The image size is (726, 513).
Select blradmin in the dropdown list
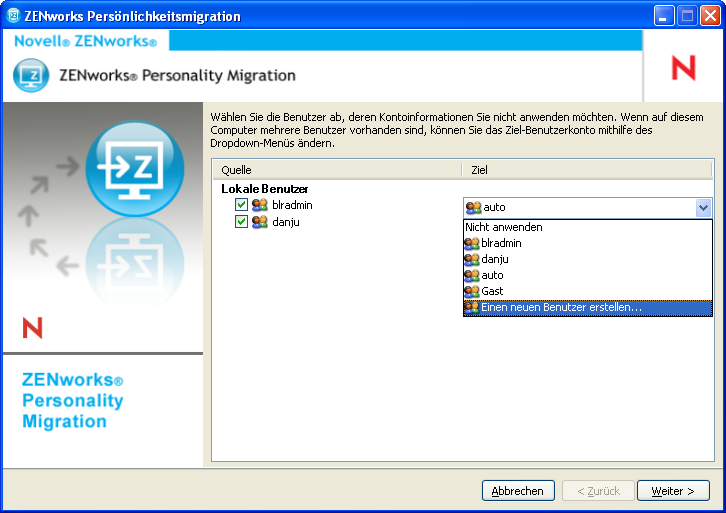click(x=588, y=243)
